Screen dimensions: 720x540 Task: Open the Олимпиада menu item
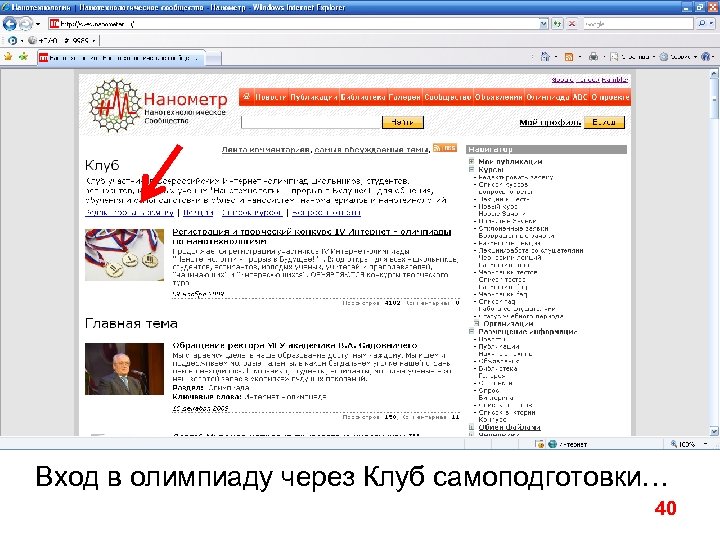[547, 97]
